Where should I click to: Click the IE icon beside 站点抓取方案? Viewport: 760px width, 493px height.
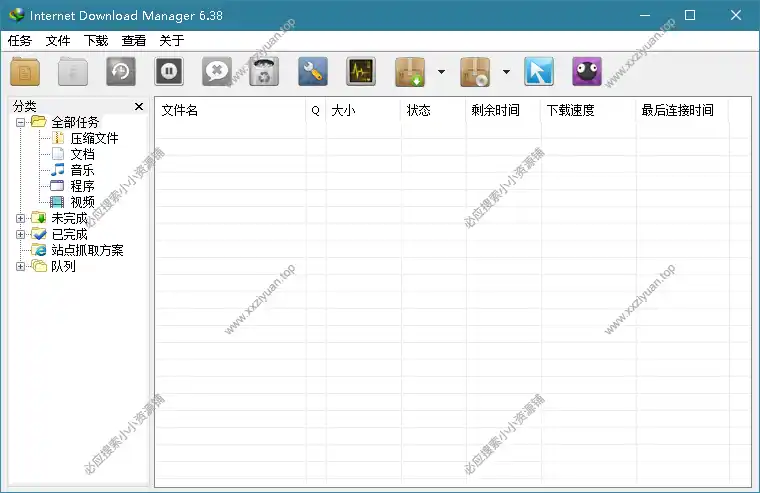(39, 250)
